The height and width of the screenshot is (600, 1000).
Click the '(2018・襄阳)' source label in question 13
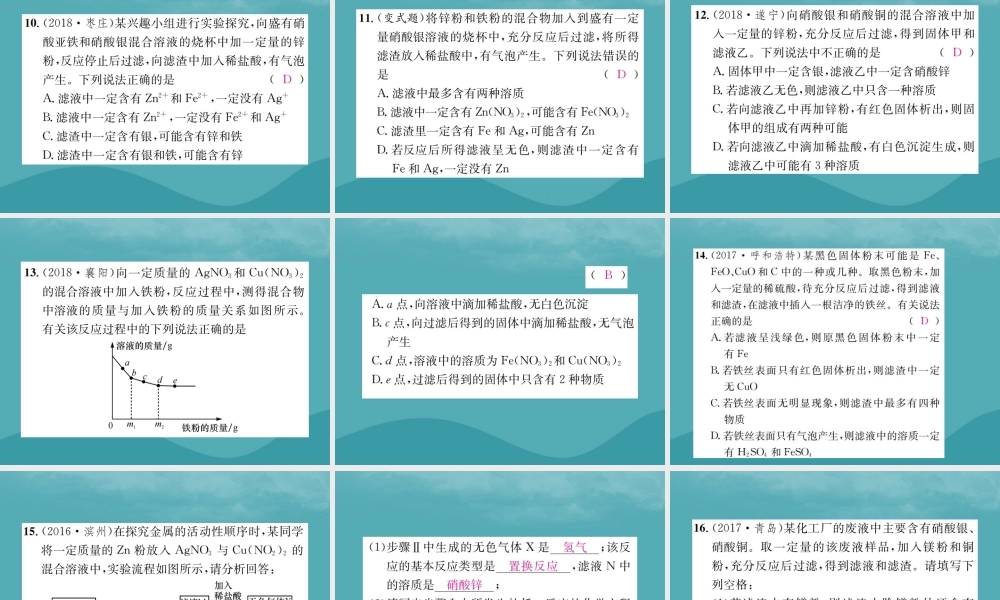click(x=78, y=273)
